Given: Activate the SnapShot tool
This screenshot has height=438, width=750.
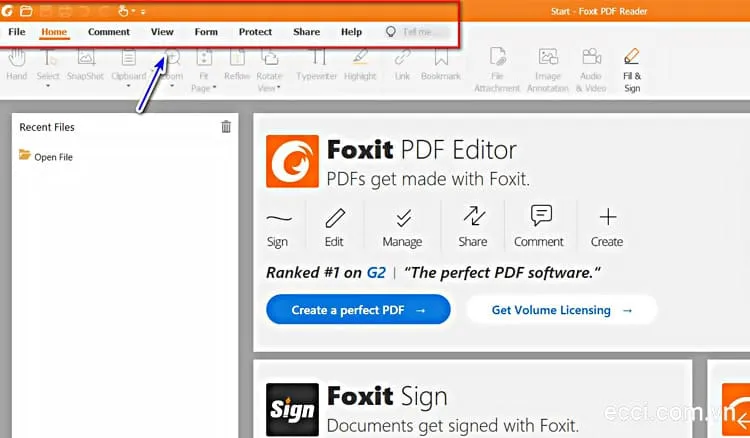Looking at the screenshot, I should pyautogui.click(x=86, y=64).
